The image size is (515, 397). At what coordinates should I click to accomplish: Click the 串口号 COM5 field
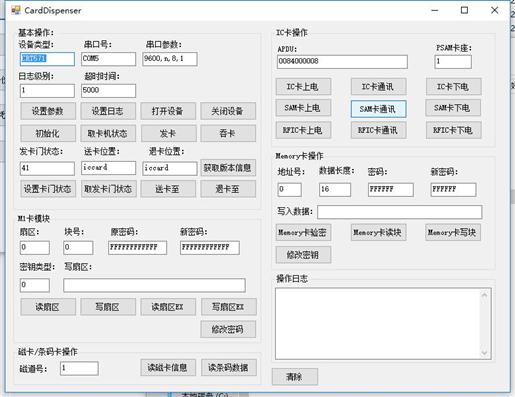tap(108, 59)
